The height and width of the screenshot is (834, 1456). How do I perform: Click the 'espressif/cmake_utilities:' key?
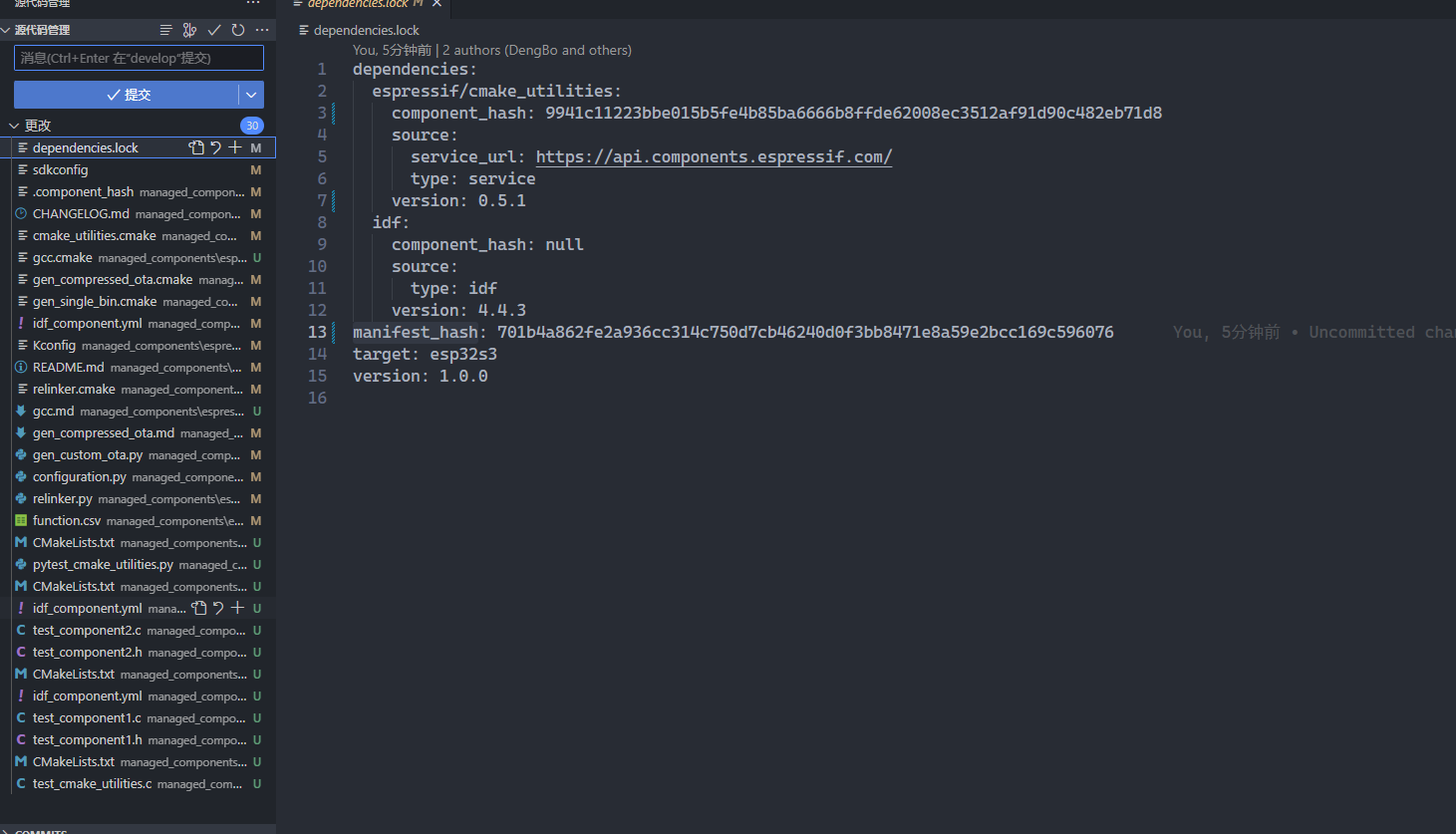(x=496, y=91)
